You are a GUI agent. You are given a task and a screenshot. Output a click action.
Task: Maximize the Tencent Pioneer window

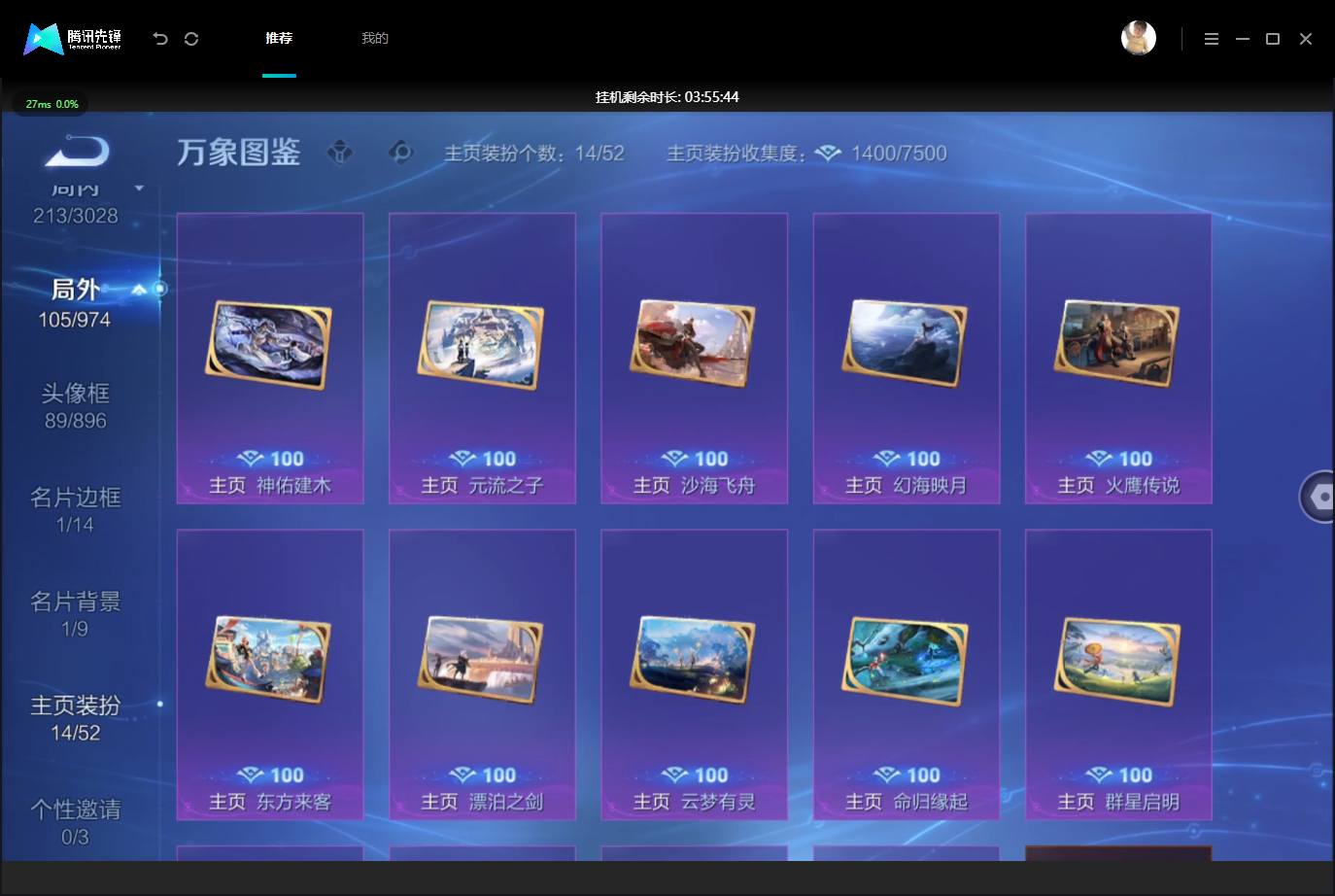click(x=1273, y=39)
